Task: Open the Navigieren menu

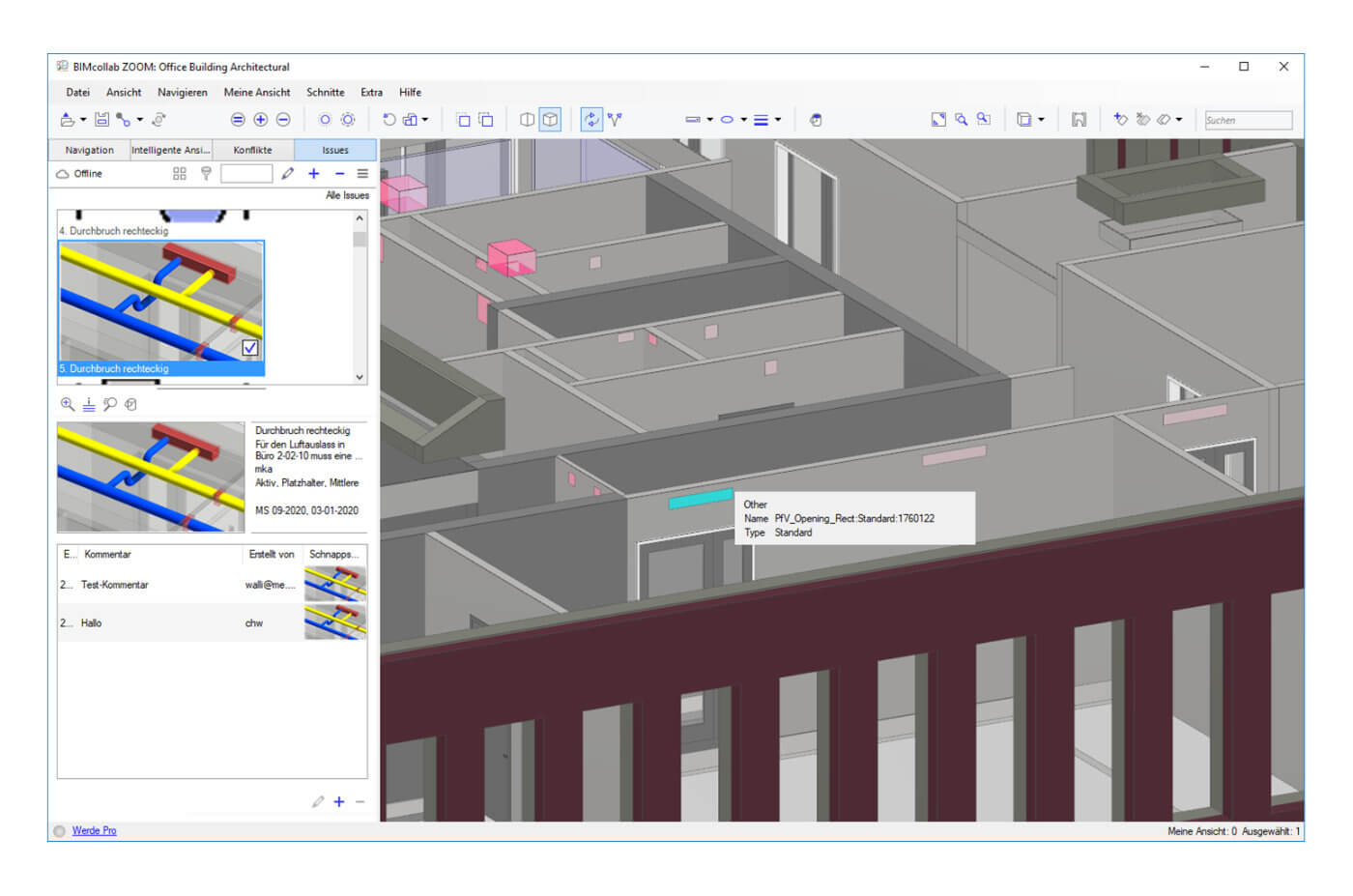Action: 183,92
